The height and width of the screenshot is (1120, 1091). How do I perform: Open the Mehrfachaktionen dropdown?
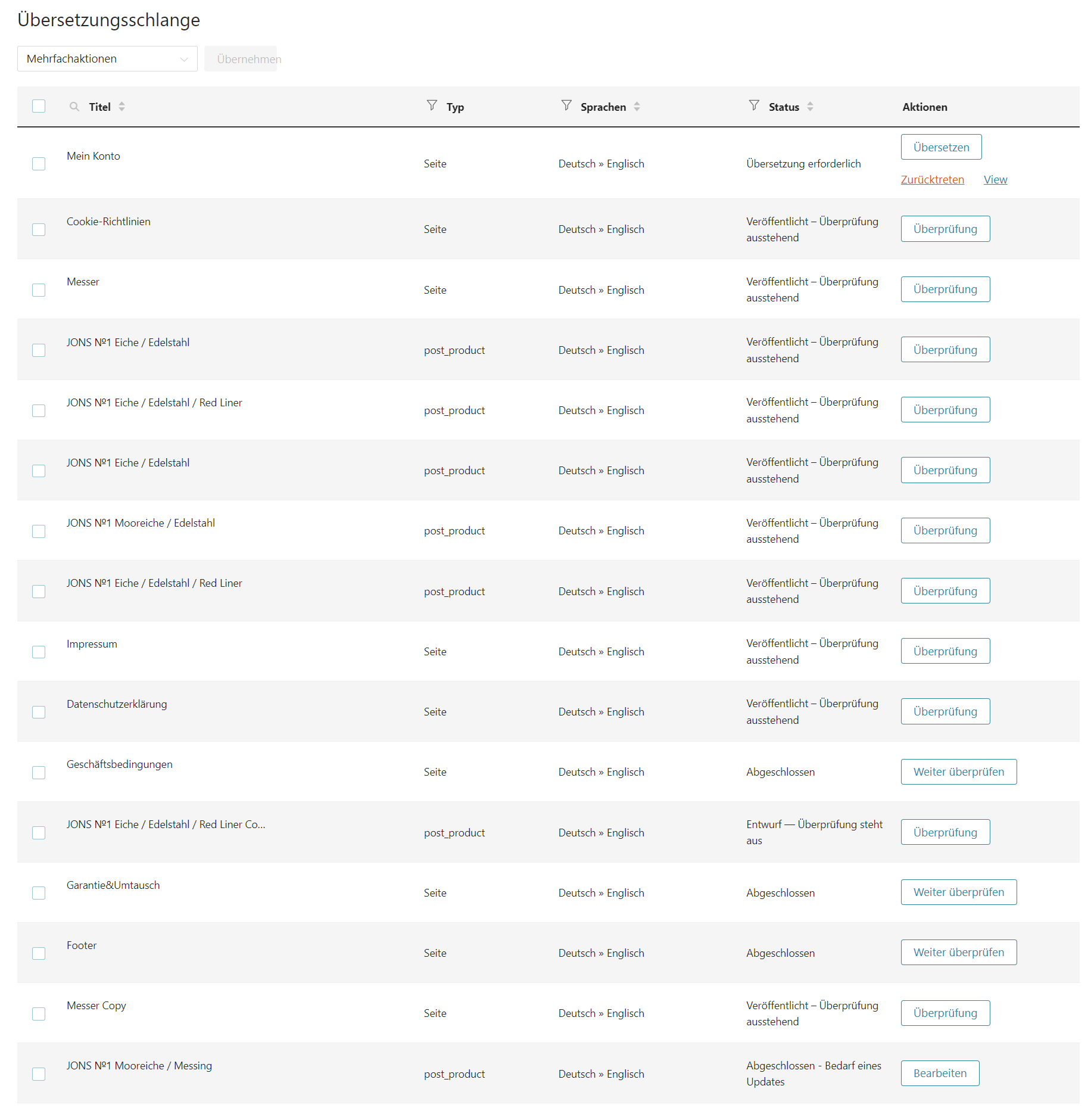click(x=107, y=59)
